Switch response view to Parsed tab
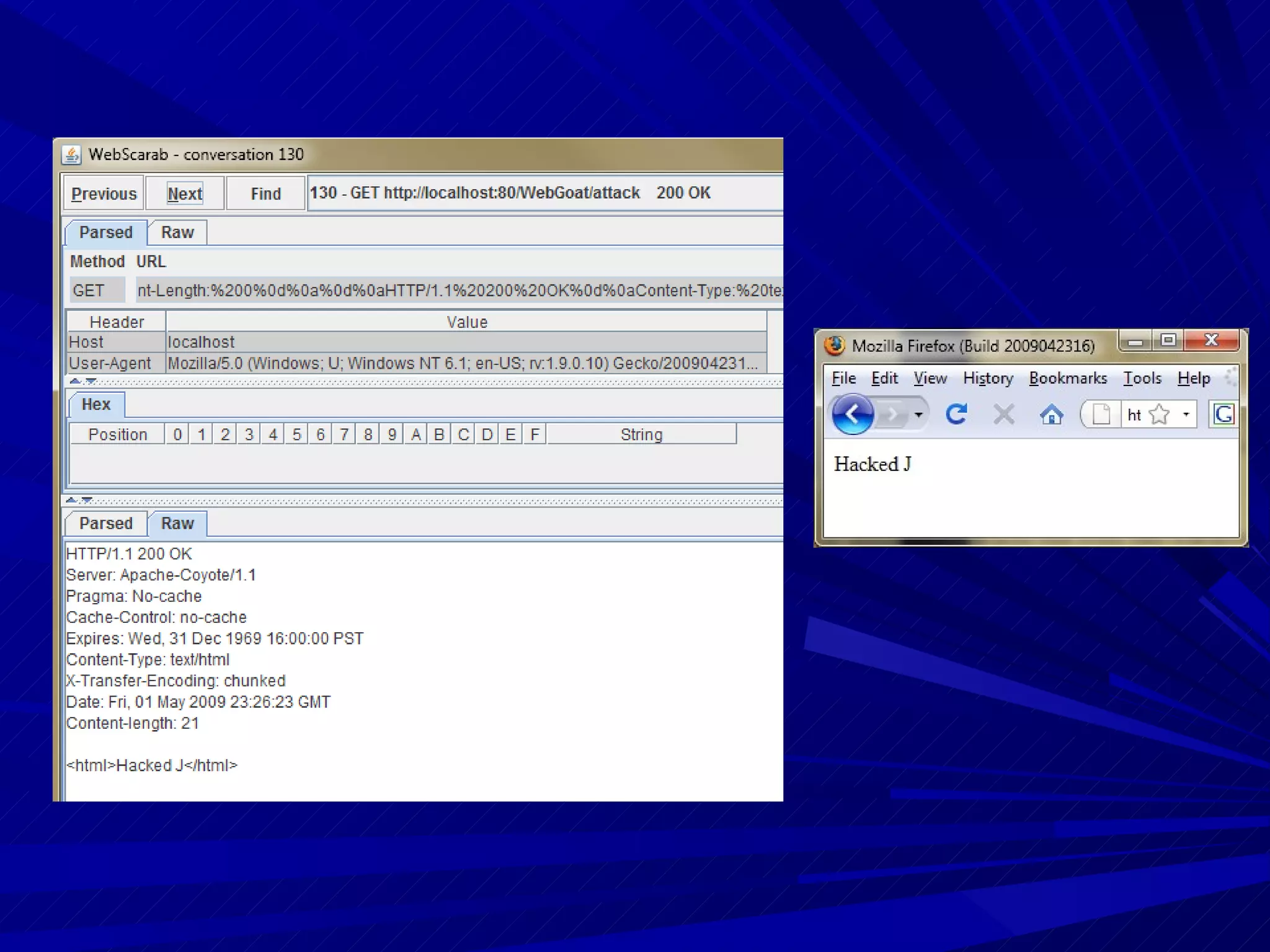The image size is (1270, 952). pos(106,524)
